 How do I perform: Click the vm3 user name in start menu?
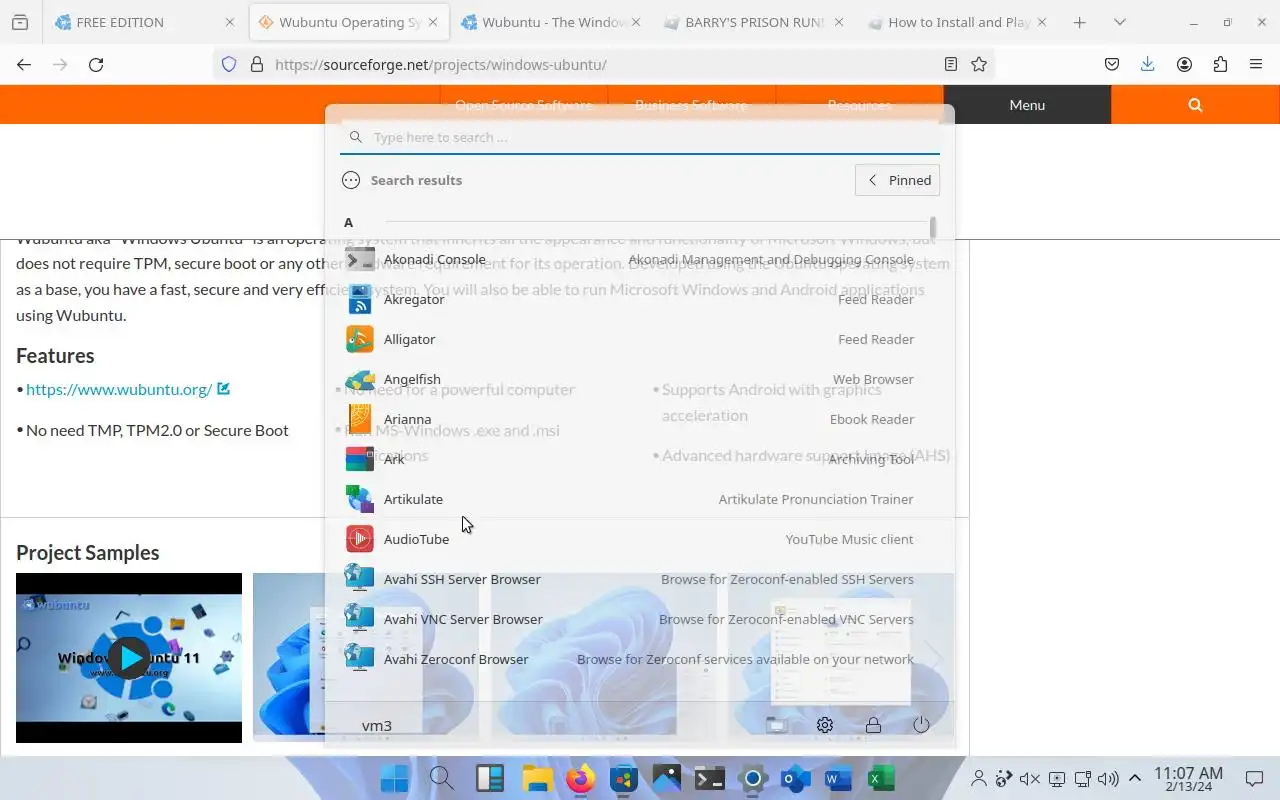pyautogui.click(x=377, y=726)
